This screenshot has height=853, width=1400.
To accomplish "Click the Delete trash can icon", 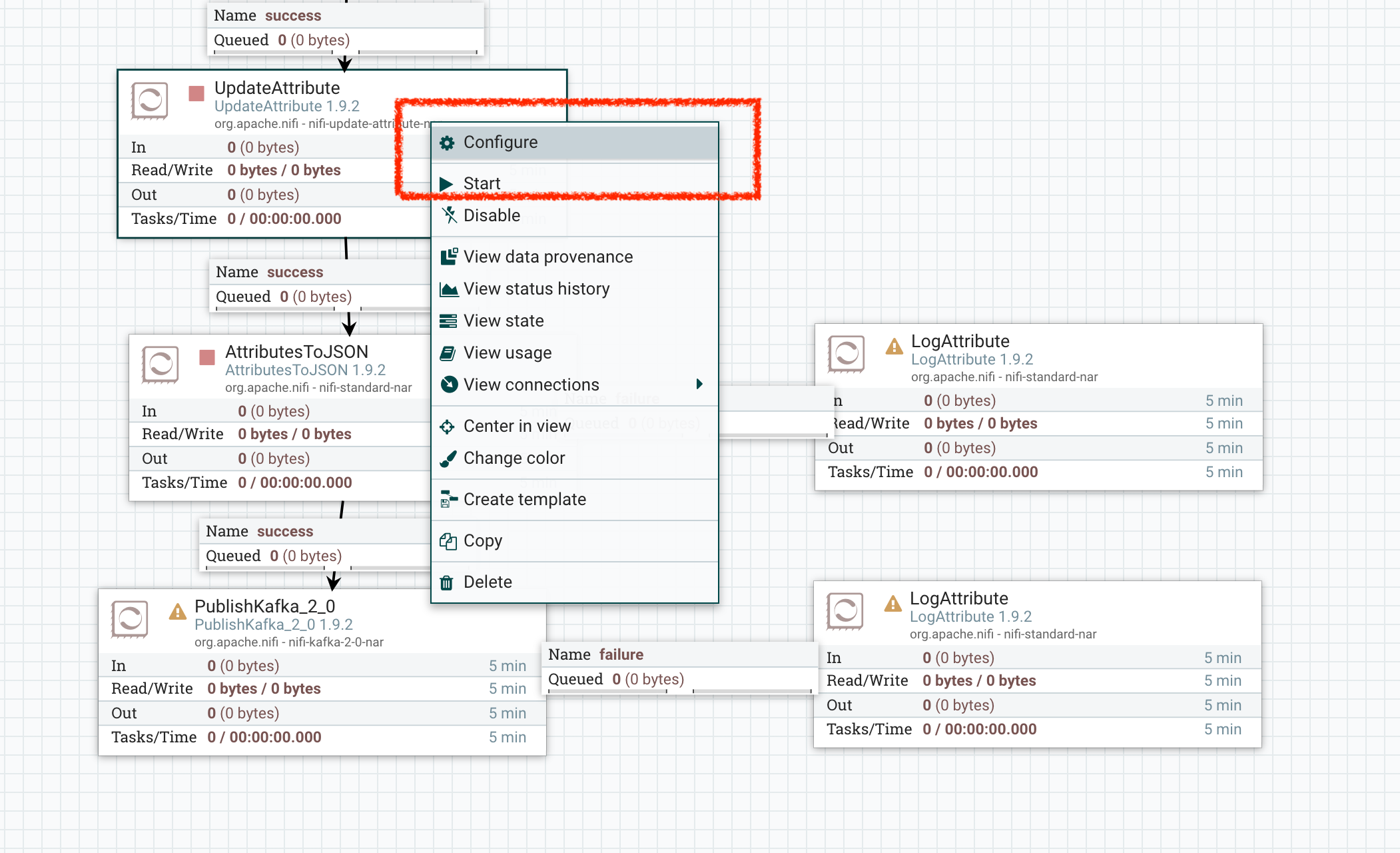I will pos(447,582).
